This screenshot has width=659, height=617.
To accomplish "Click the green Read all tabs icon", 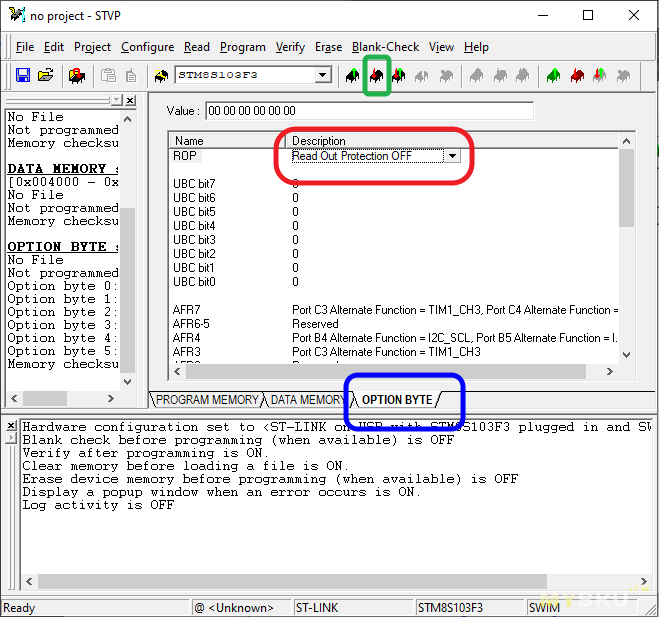I will point(553,75).
